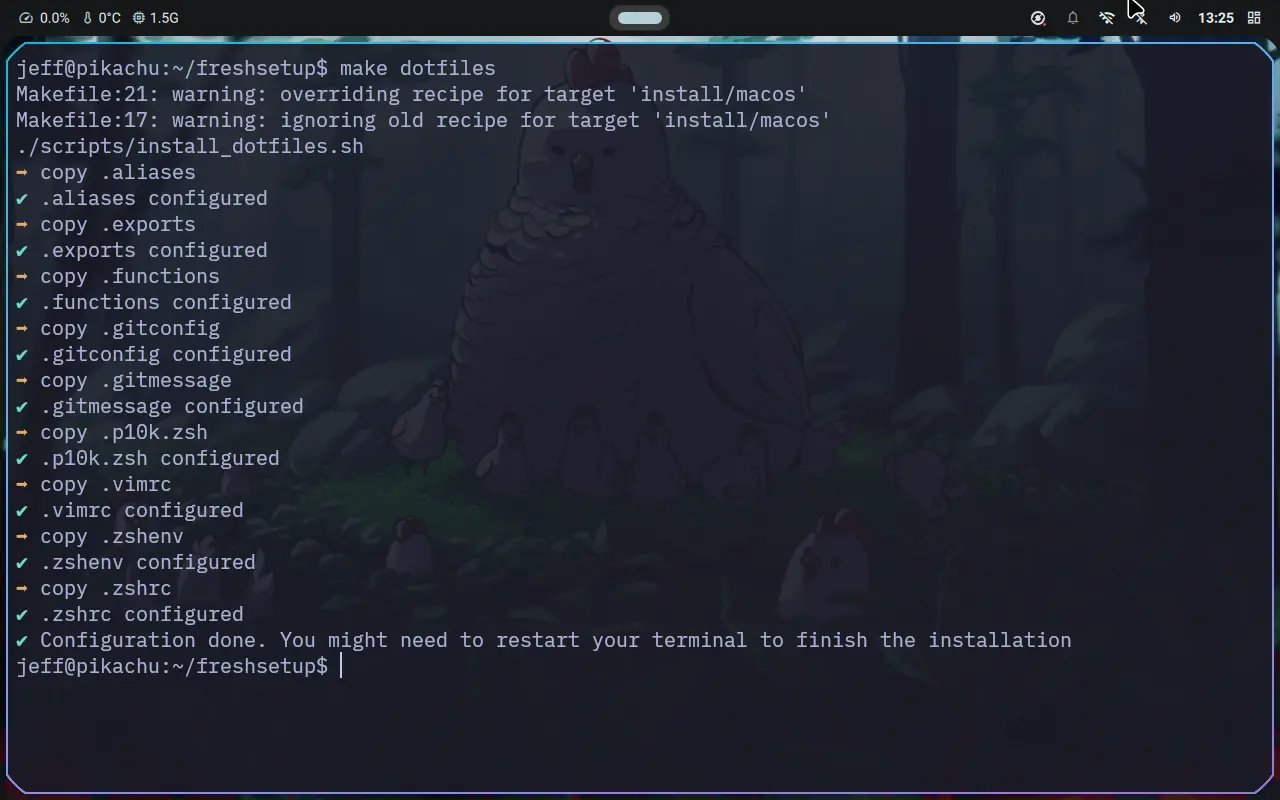1280x800 pixels.
Task: Click the memory chip icon
Action: click(x=139, y=18)
